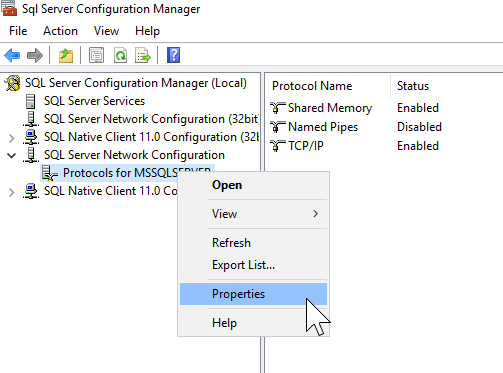Image resolution: width=503 pixels, height=373 pixels.
Task: Expand SQL Native Client 11.0 Configuration (32bit)
Action: (x=12, y=138)
